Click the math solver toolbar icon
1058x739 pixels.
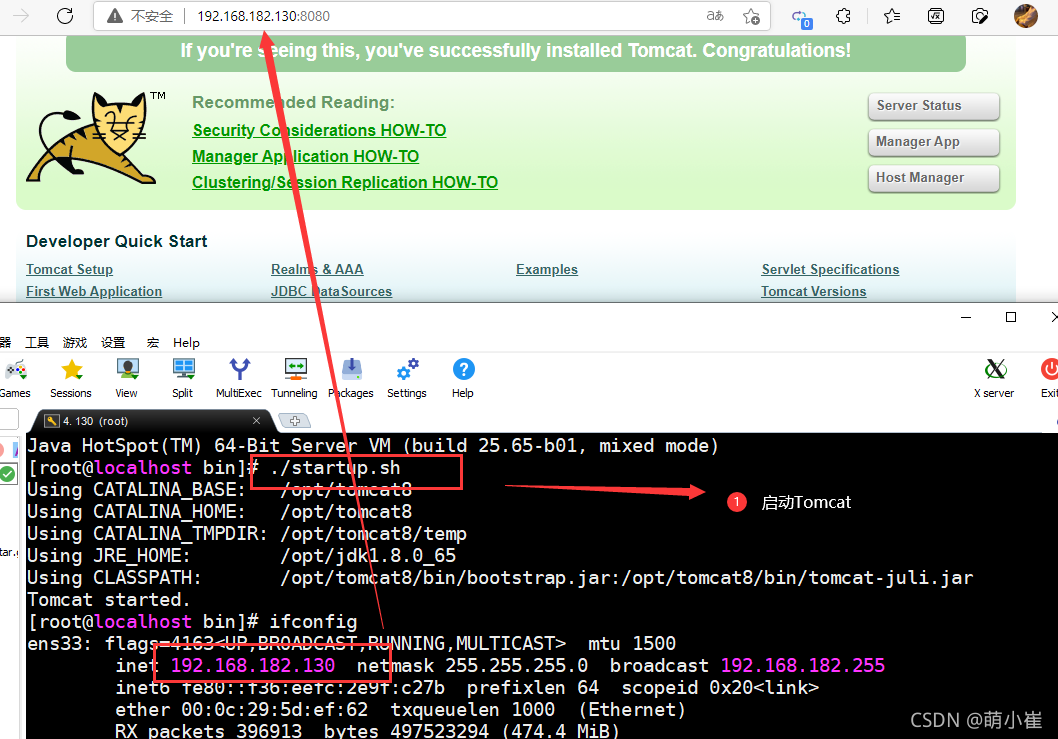(x=936, y=16)
